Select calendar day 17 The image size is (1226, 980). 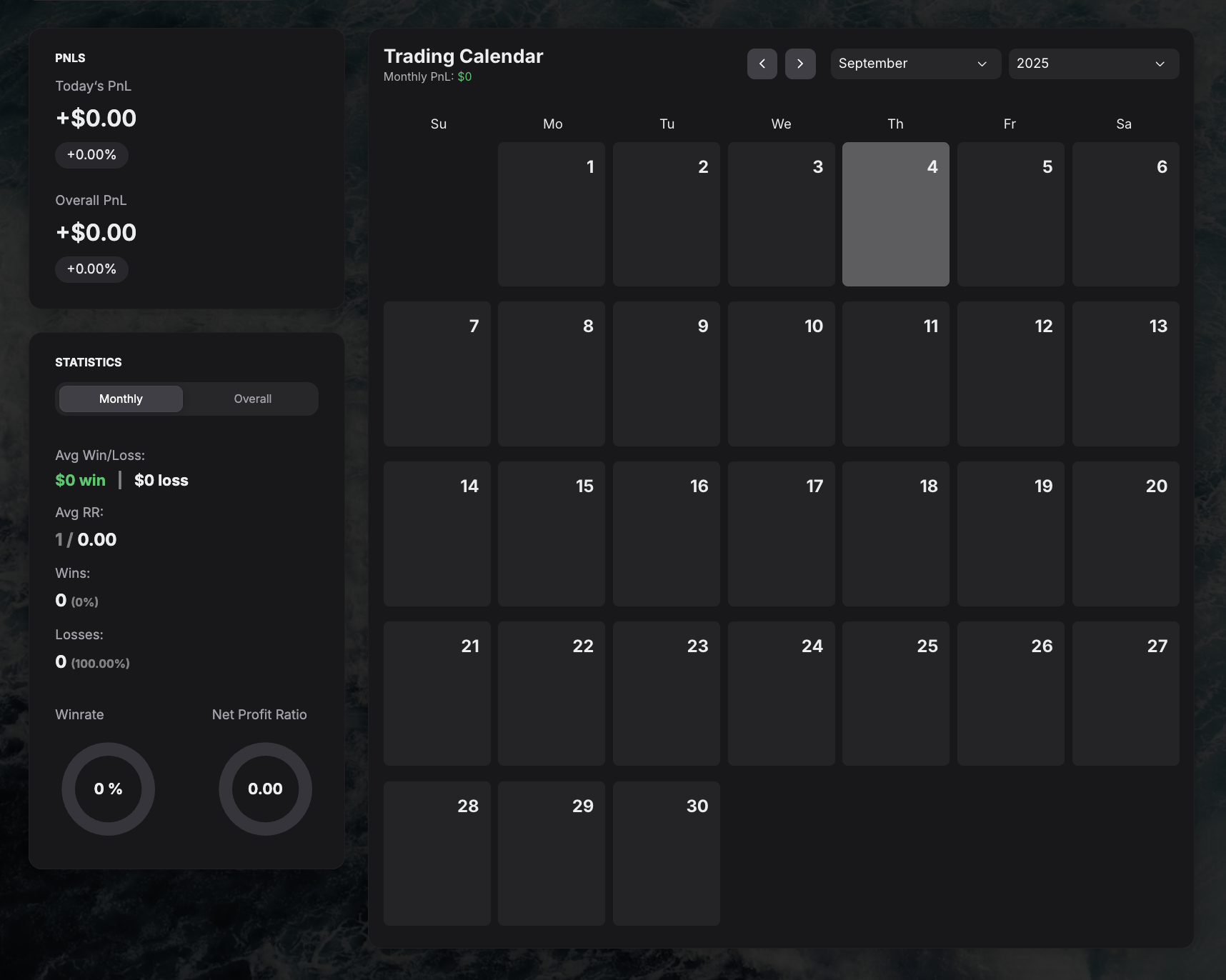pos(781,534)
